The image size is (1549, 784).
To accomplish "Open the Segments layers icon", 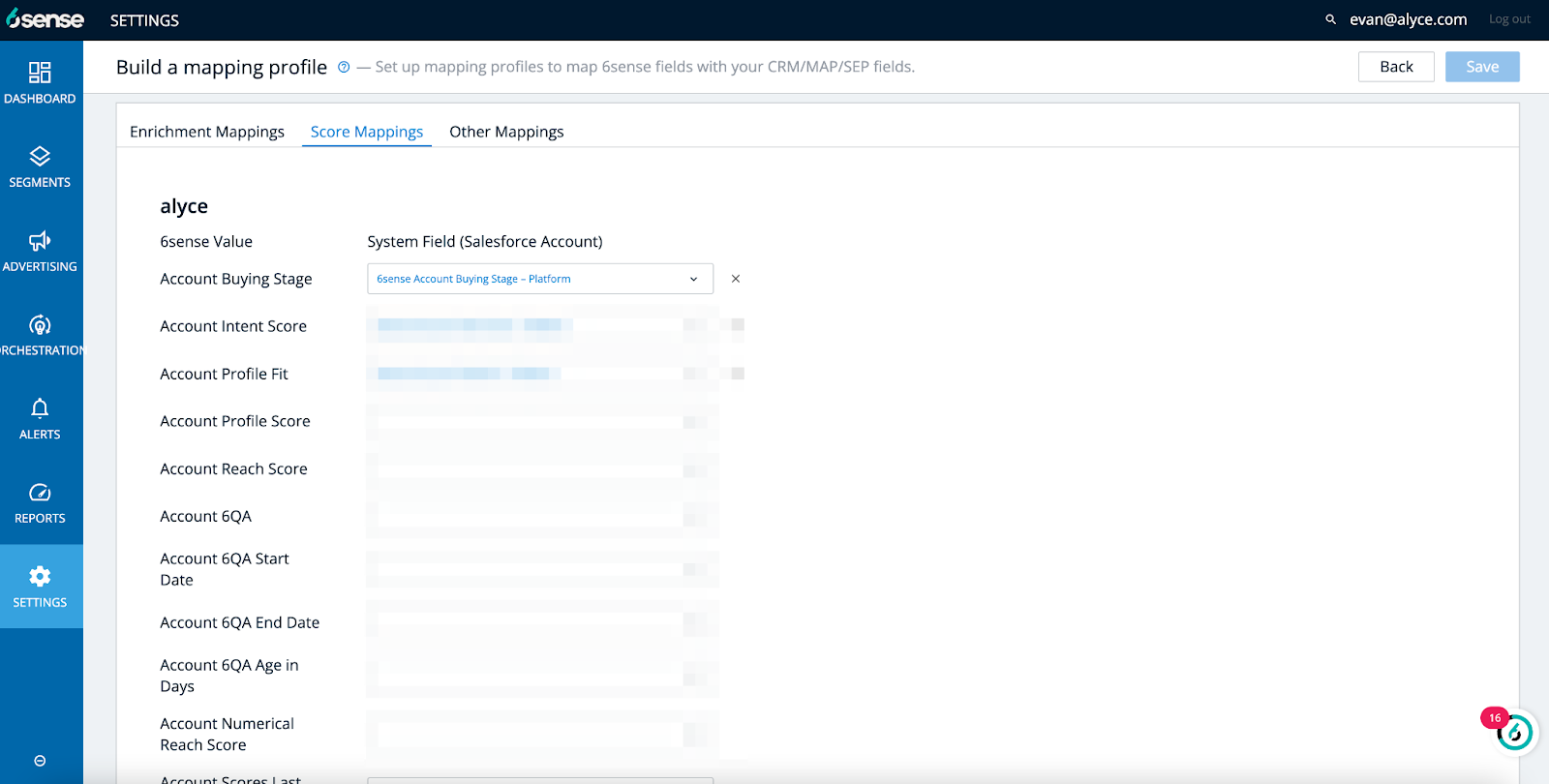I will point(40,157).
